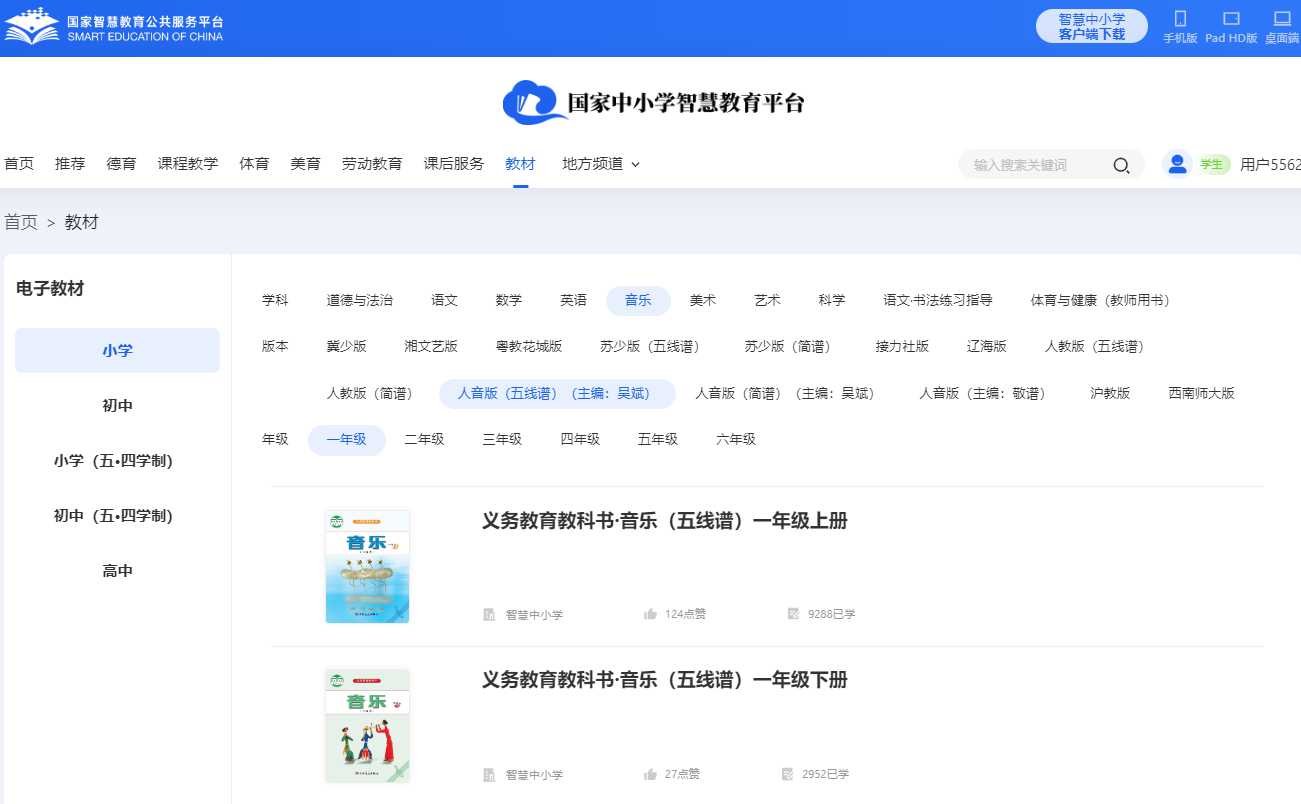1301x804 pixels.
Task: Choose the 西南师大版 edition
Action: tap(1202, 393)
